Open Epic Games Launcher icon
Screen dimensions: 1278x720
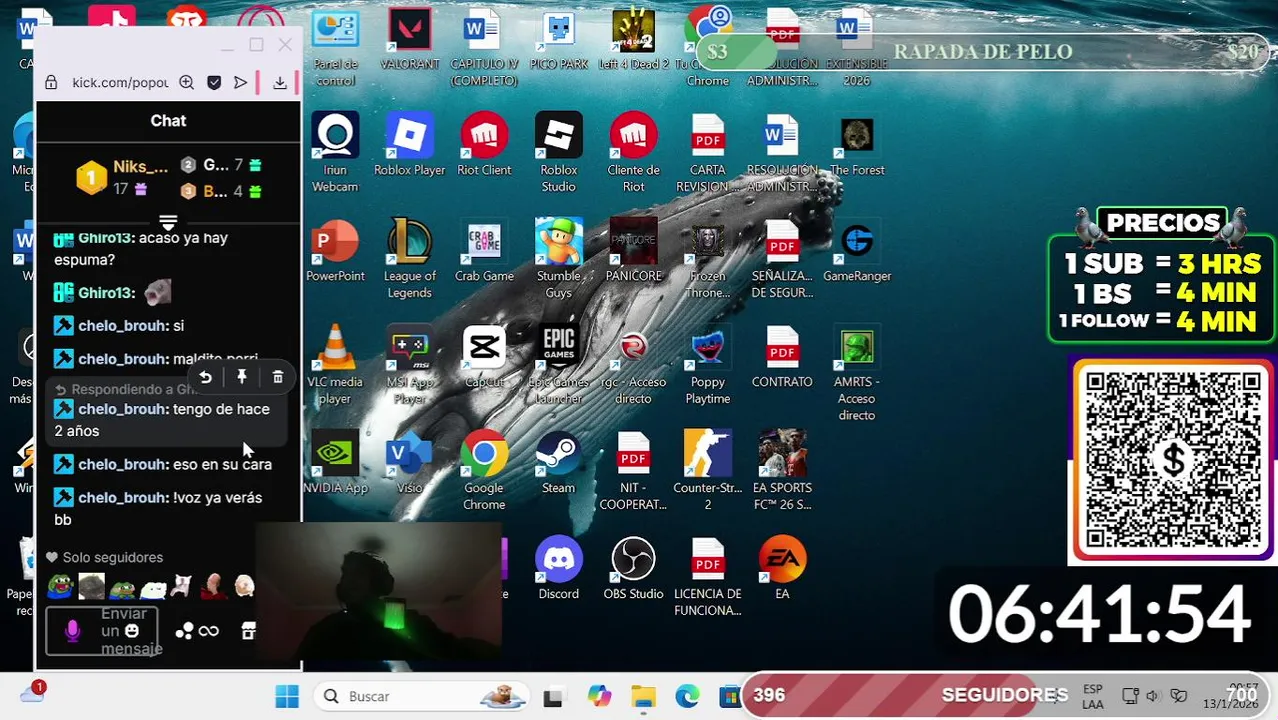coord(558,365)
